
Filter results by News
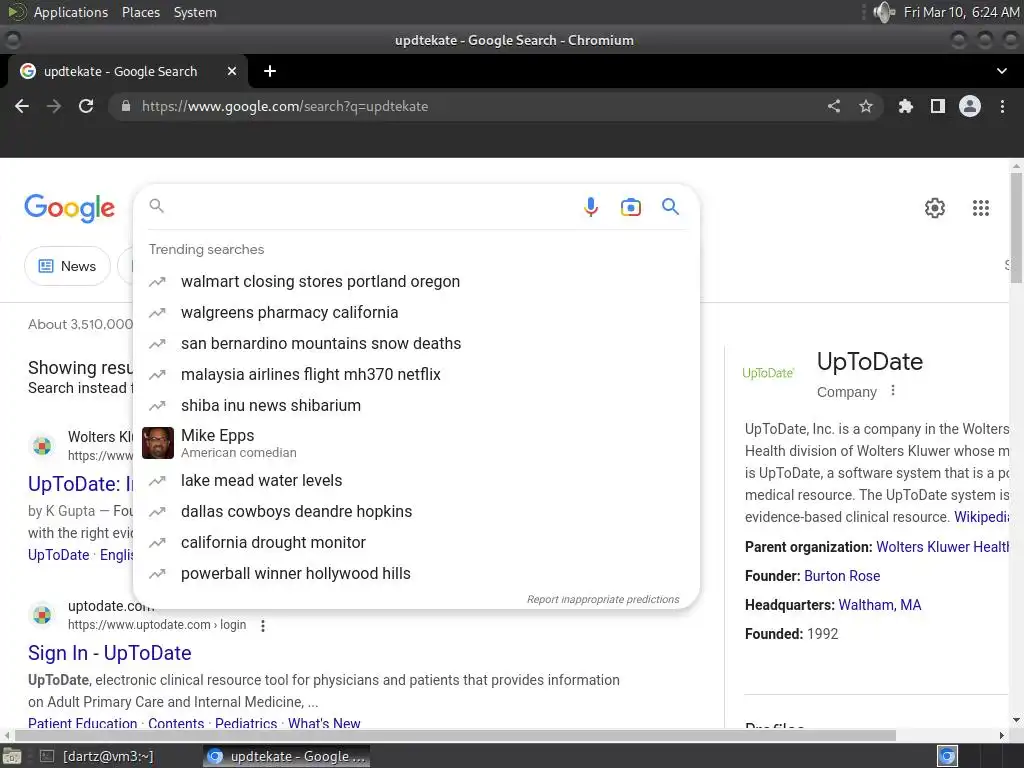pyautogui.click(x=67, y=266)
